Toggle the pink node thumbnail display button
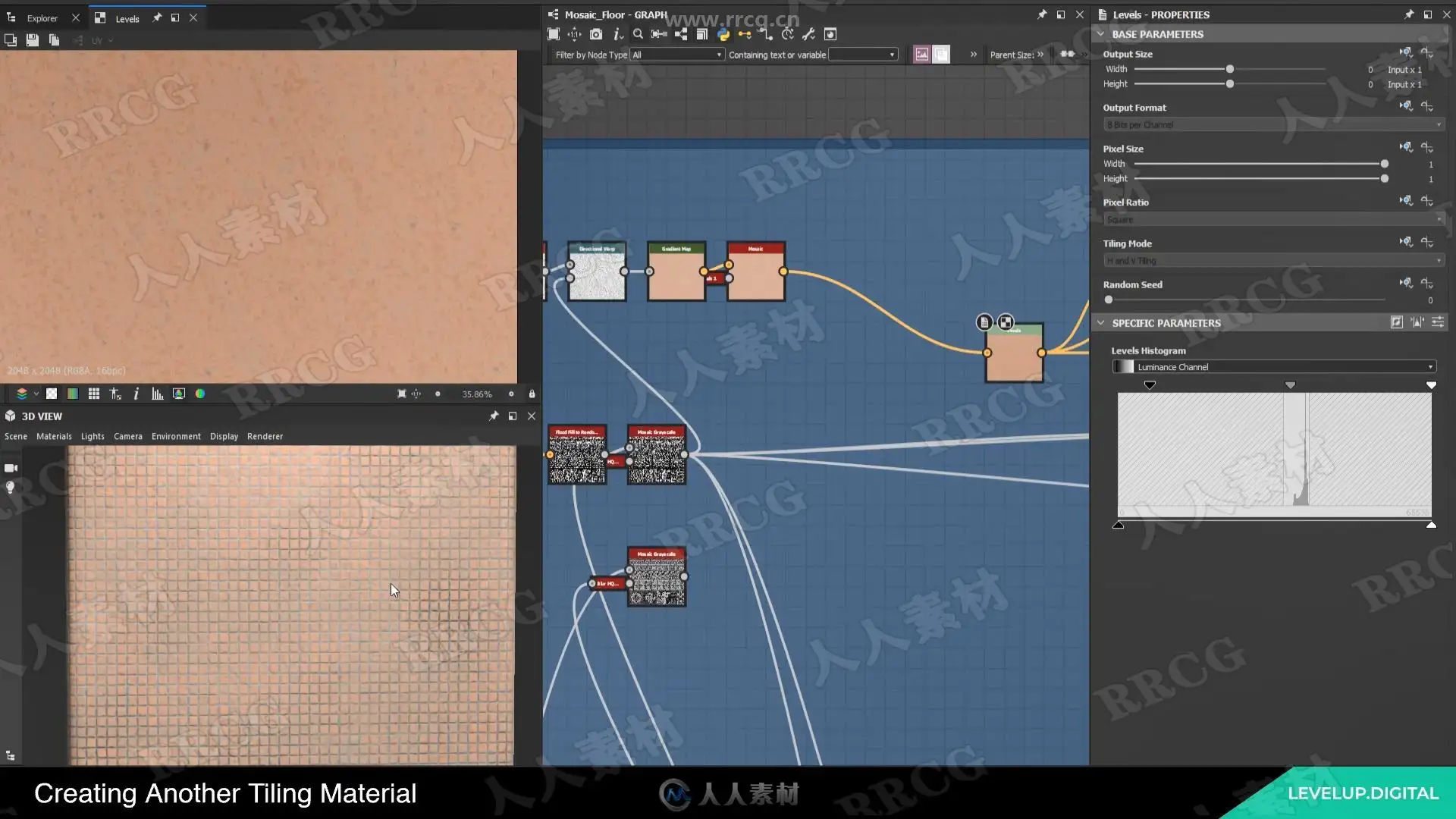The width and height of the screenshot is (1456, 819). (x=921, y=55)
